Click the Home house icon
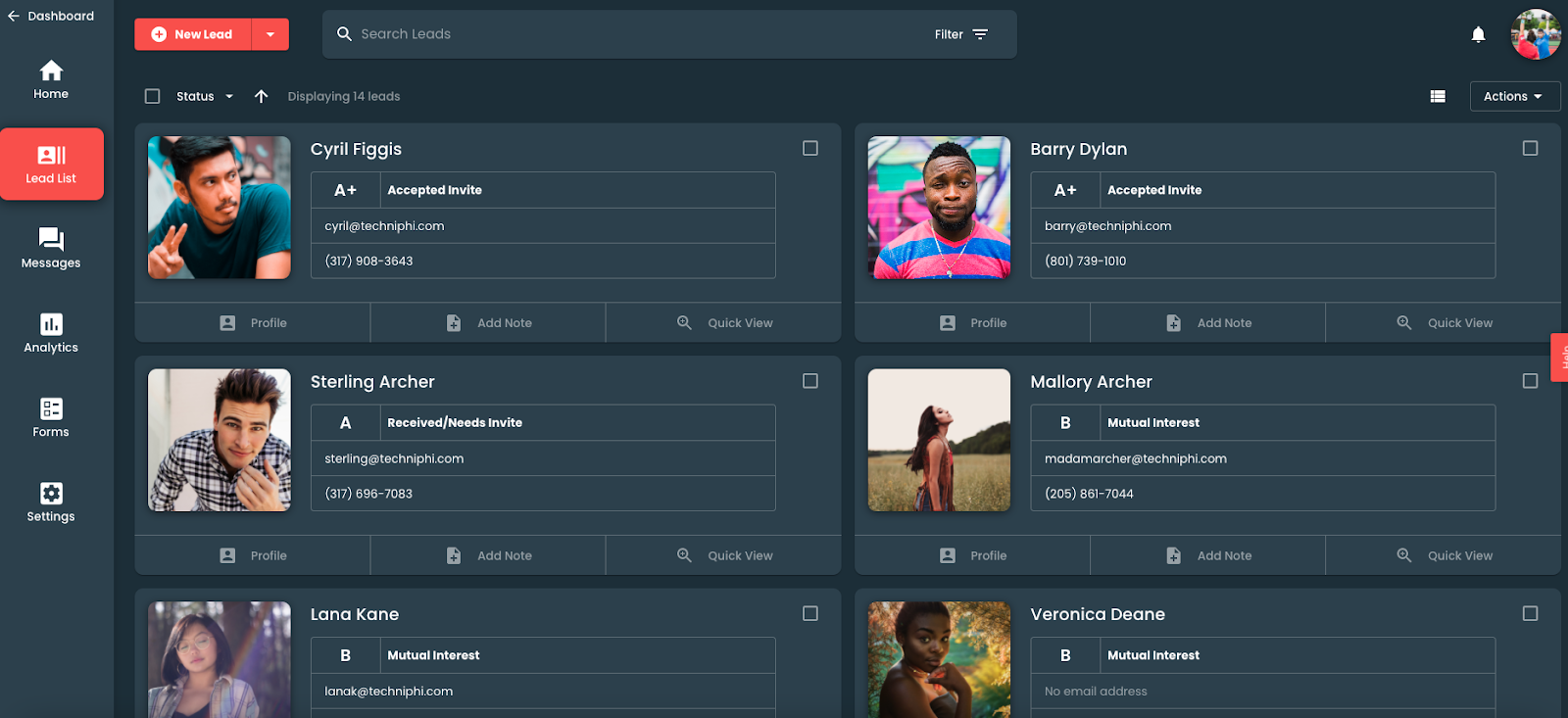1568x718 pixels. click(x=51, y=71)
